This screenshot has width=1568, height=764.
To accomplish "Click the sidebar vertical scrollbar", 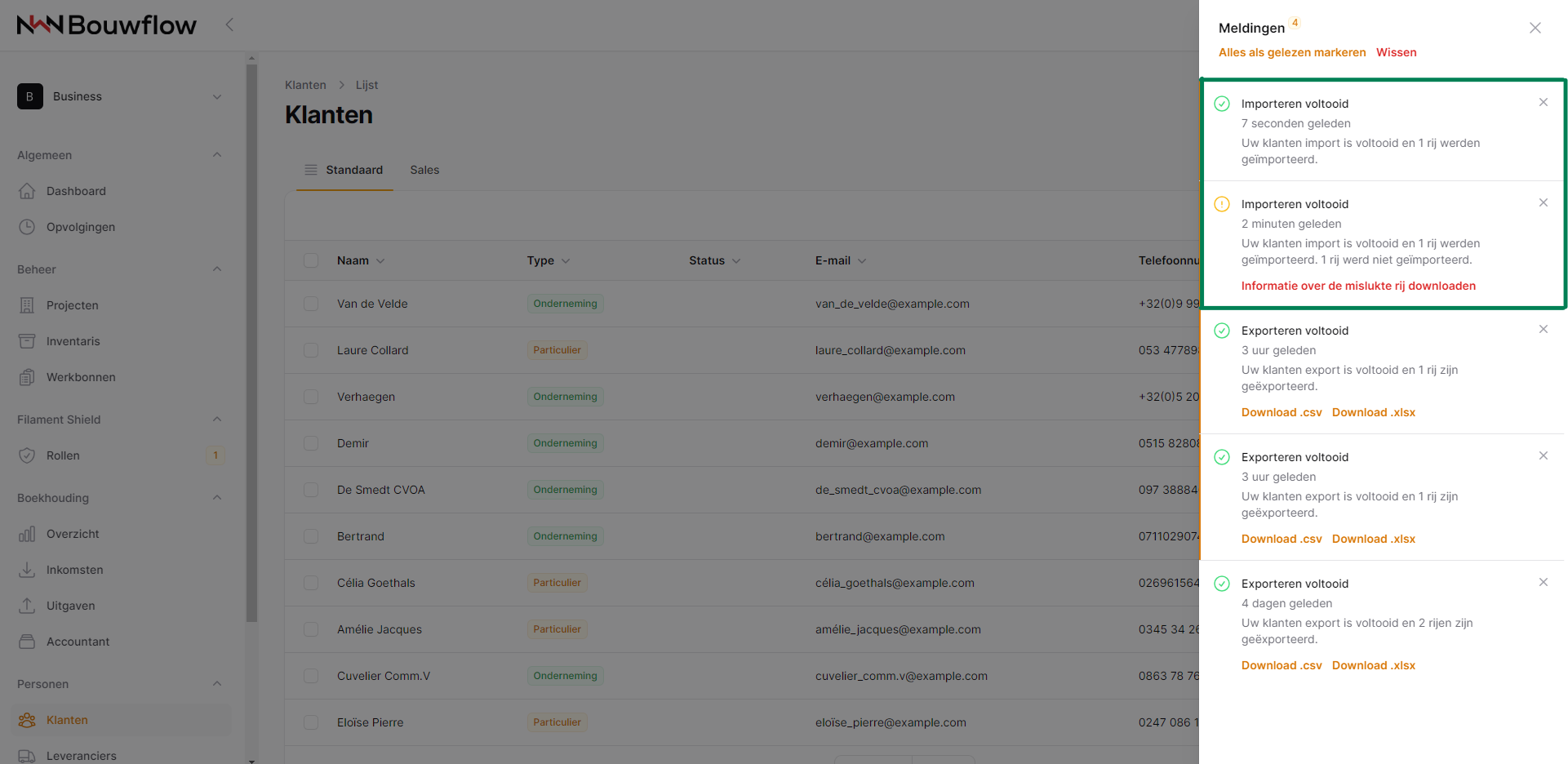I will pyautogui.click(x=251, y=343).
